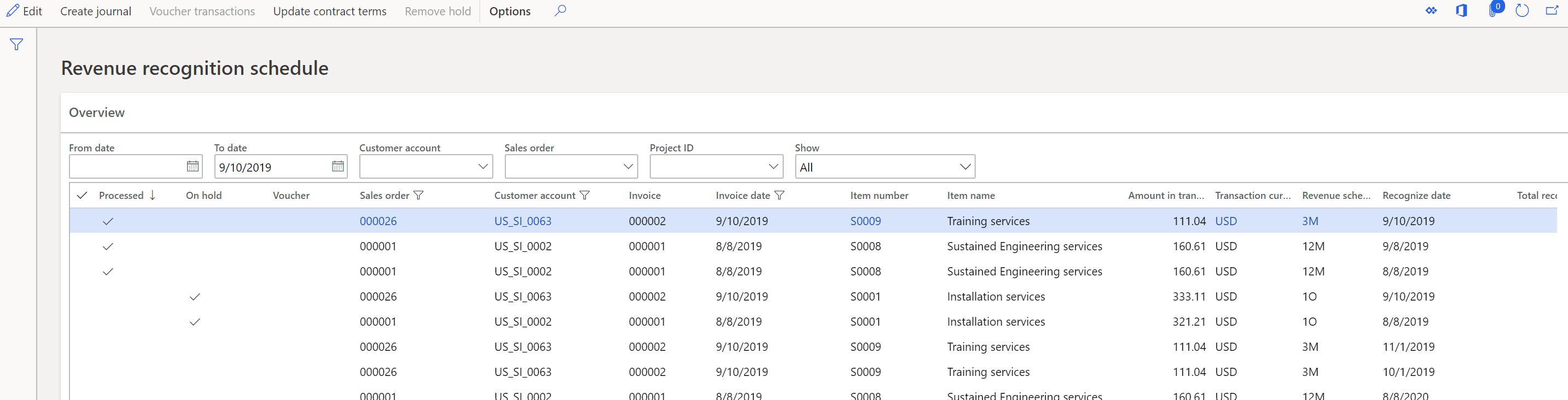
Task: Click Update contract terms in the action bar
Action: click(x=329, y=11)
